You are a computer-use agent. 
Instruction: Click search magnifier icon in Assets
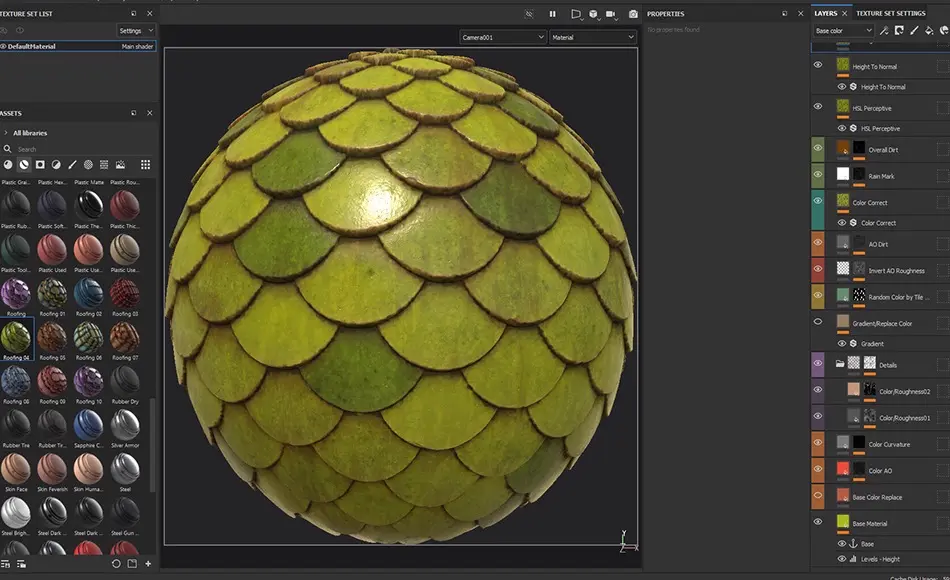(x=8, y=149)
